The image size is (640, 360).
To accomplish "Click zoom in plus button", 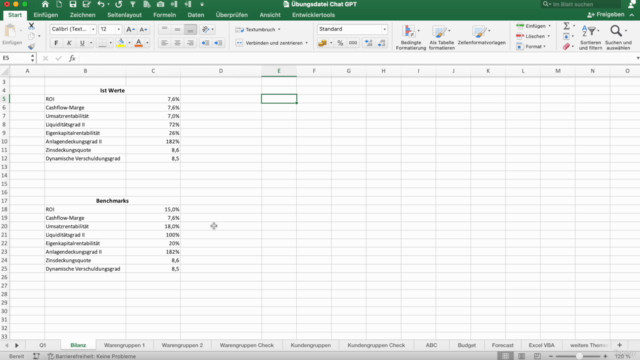I will click(x=605, y=356).
